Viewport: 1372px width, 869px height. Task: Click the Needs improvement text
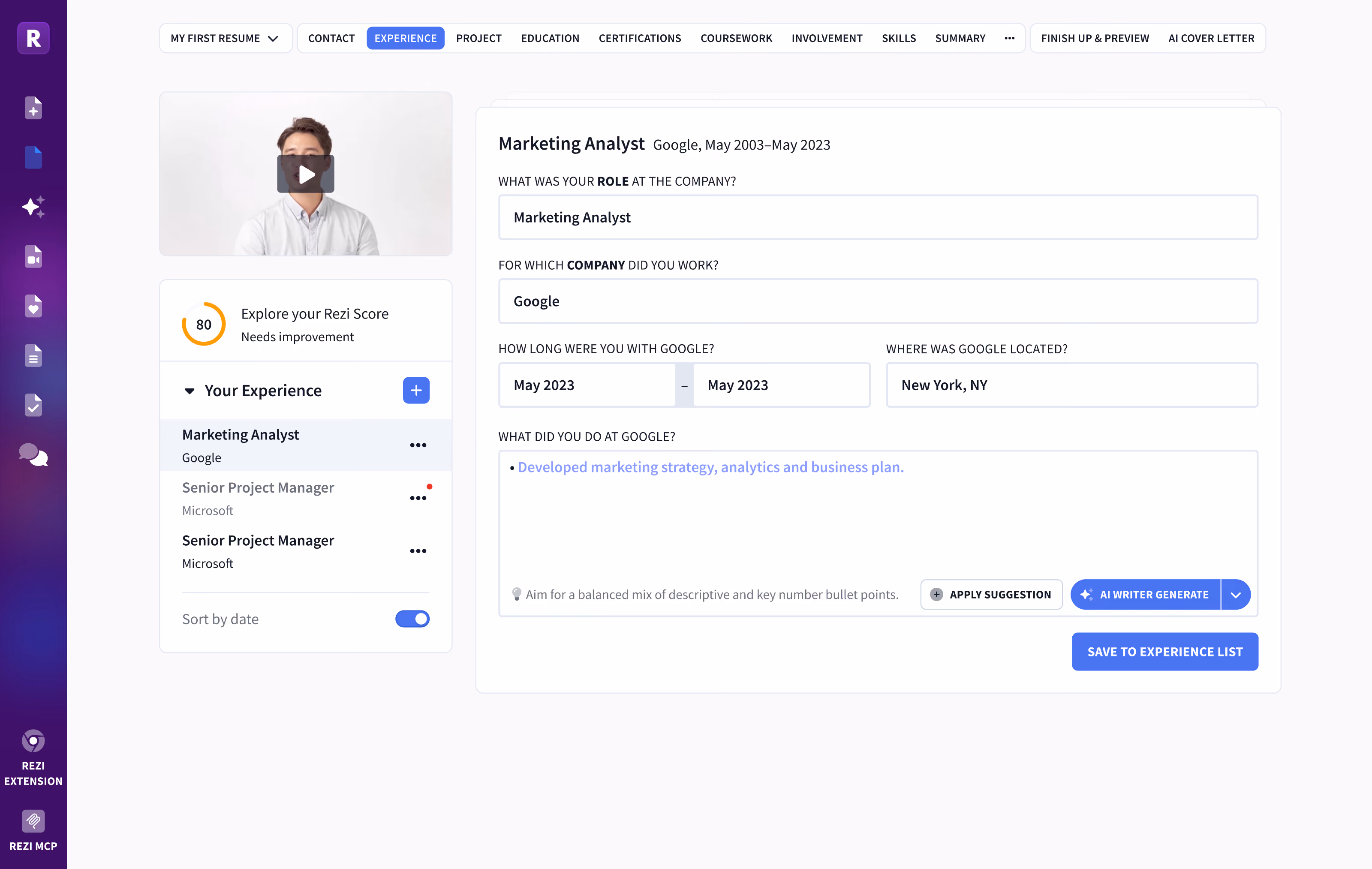tap(298, 337)
